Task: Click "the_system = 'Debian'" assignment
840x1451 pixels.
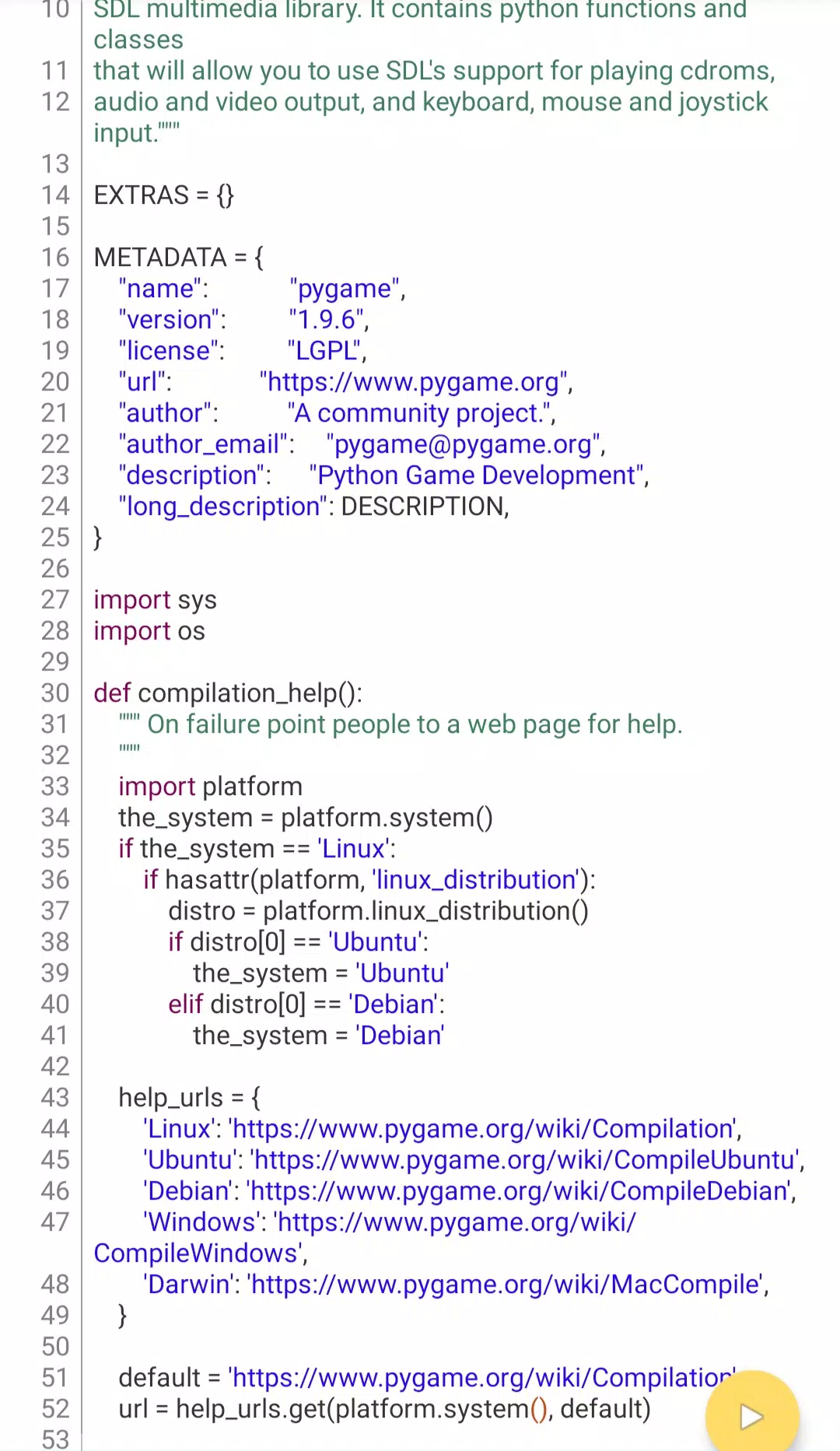Action: pyautogui.click(x=318, y=1036)
